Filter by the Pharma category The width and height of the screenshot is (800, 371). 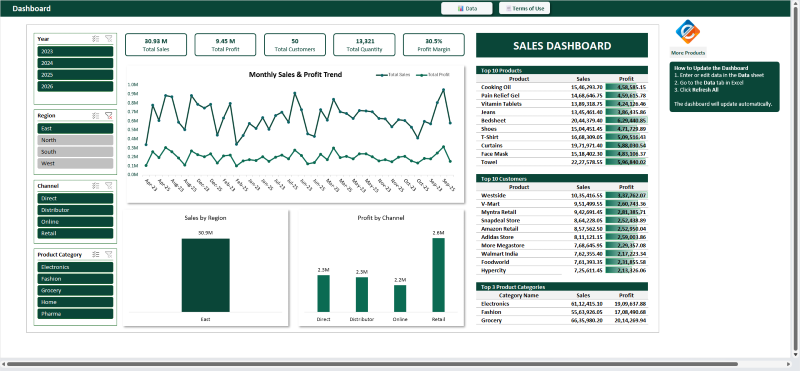coord(75,314)
